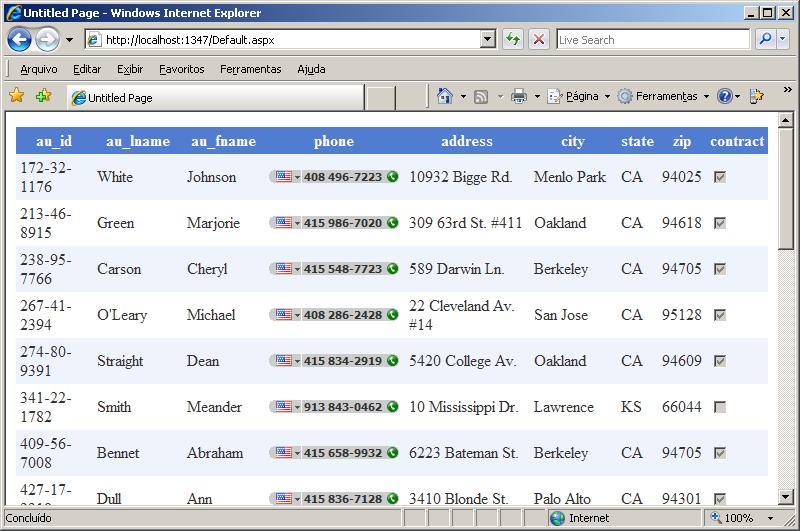The height and width of the screenshot is (531, 800).
Task: Open the Página dropdown menu
Action: 582,96
